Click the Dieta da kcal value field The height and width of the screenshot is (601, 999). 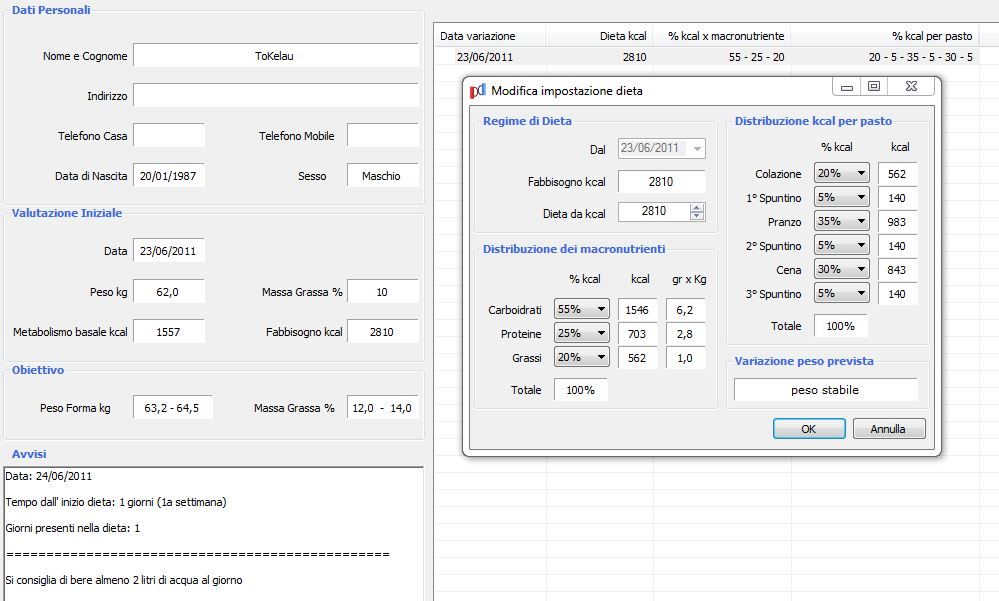click(654, 212)
